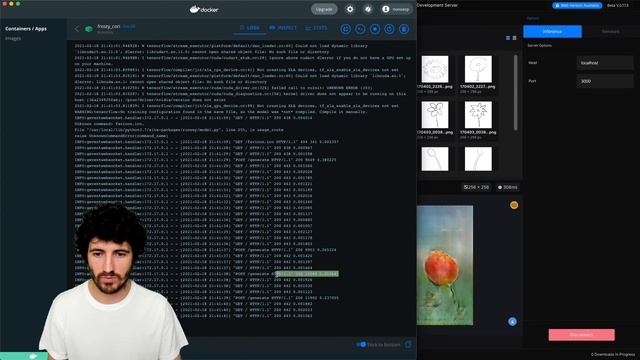Select the first 170403_0038 flower sketch thumbnail
The height and width of the screenshot is (360, 640).
click(x=435, y=115)
